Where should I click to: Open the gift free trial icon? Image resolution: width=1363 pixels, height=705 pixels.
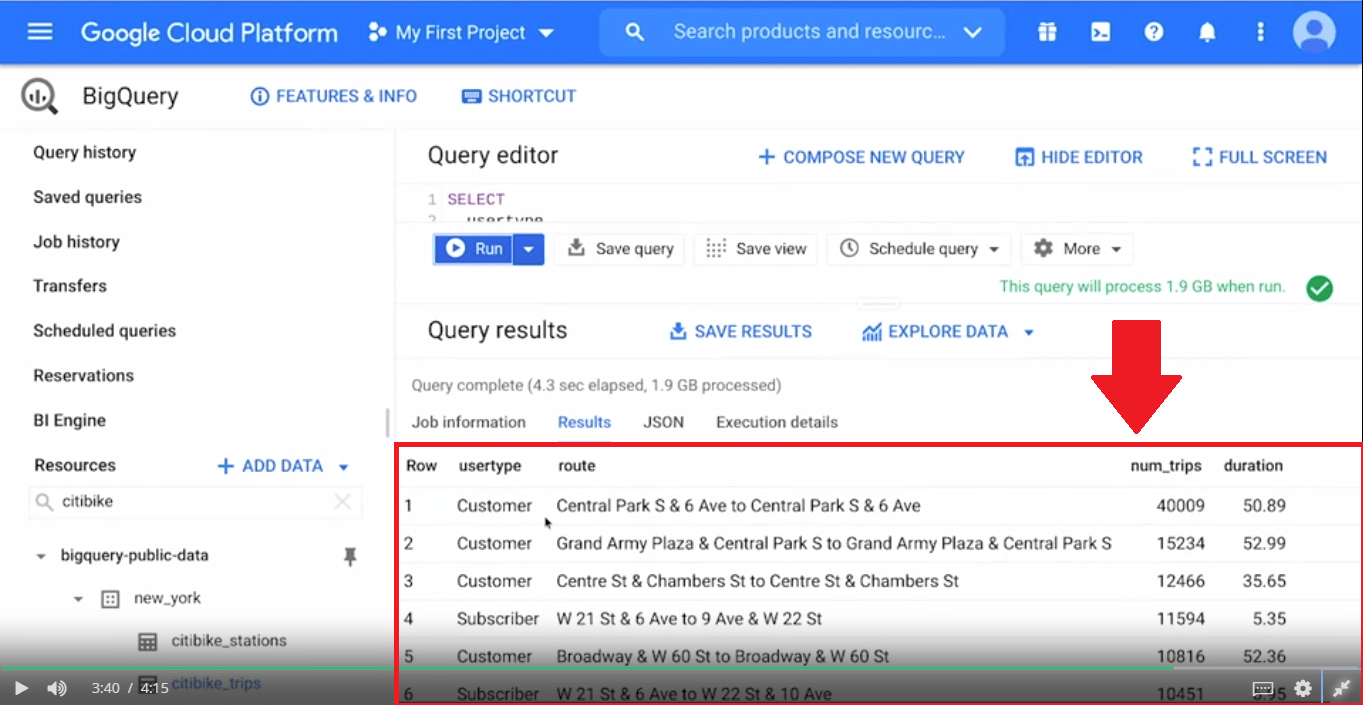pos(1047,32)
